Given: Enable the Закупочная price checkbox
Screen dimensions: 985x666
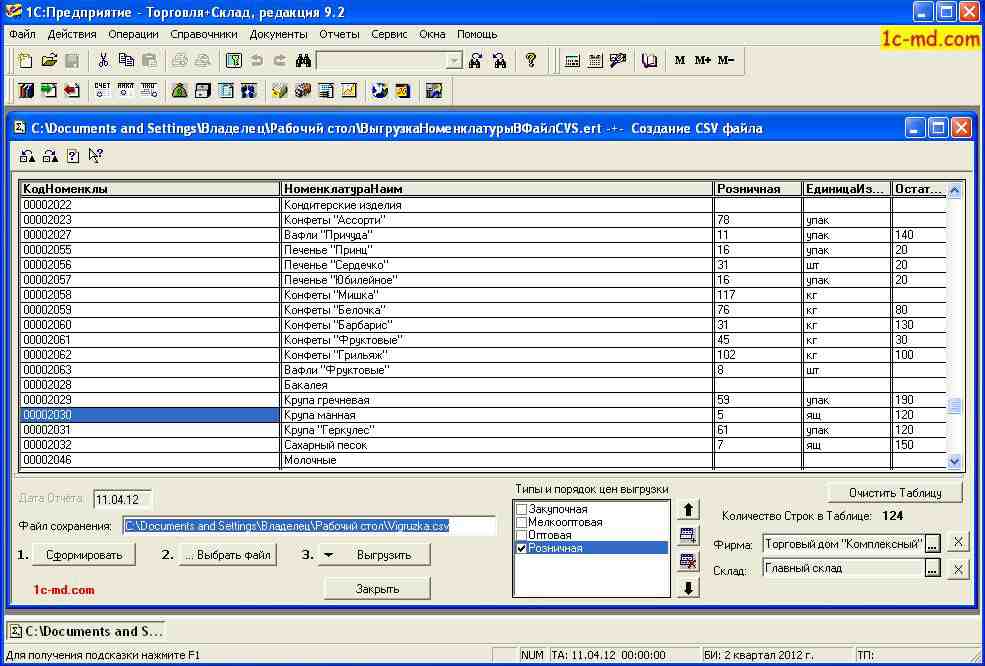Looking at the screenshot, I should pyautogui.click(x=521, y=510).
